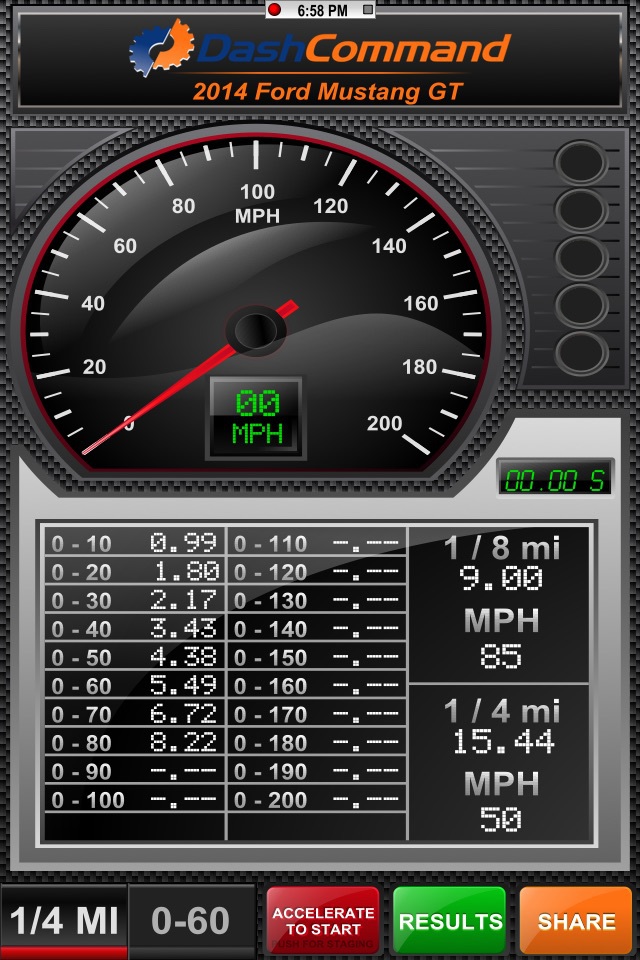Open the green Results button
Screen dimensions: 640x960
click(450, 921)
